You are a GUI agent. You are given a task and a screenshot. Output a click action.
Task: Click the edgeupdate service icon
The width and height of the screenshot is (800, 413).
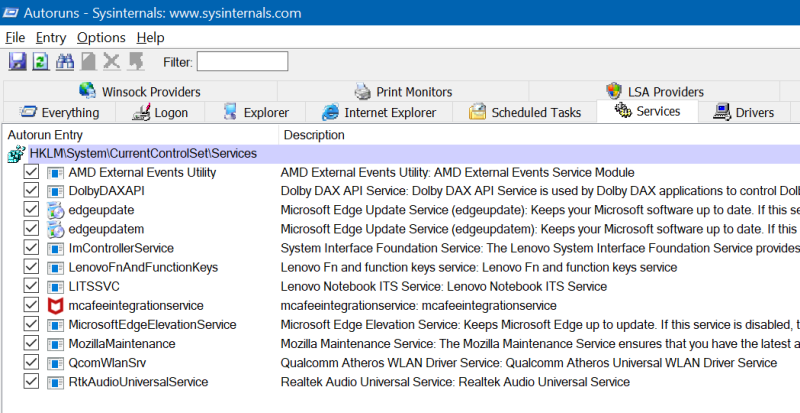(55, 210)
